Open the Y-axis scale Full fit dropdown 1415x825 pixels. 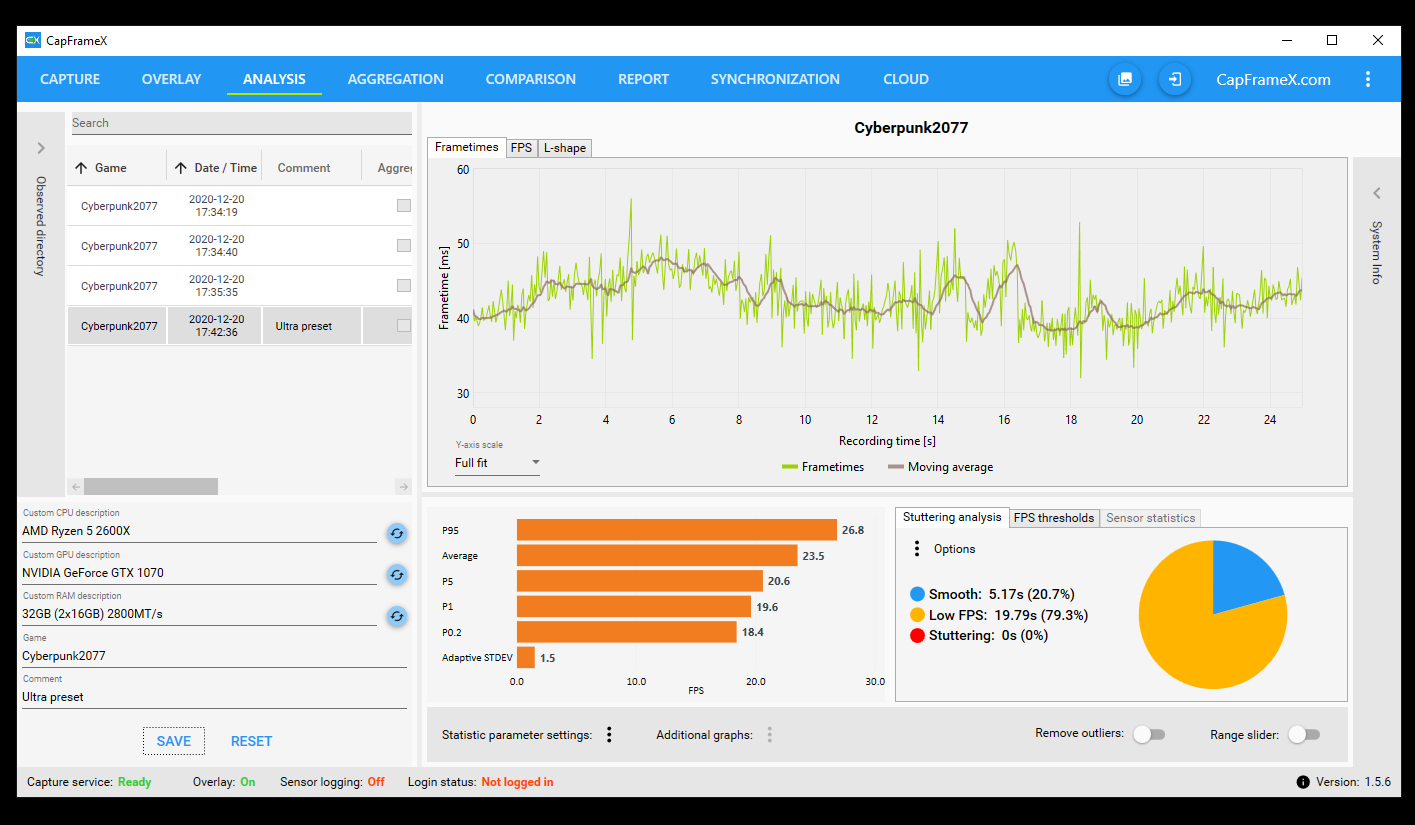coord(497,463)
